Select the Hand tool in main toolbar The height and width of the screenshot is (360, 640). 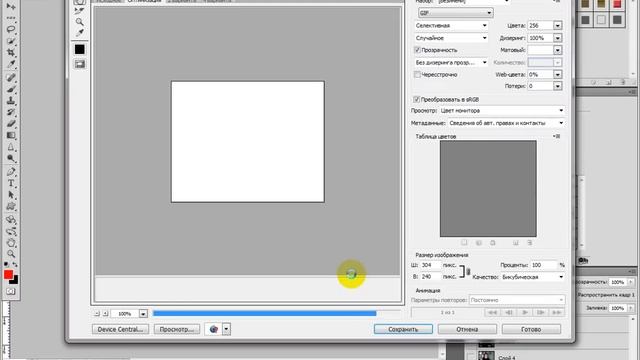11,243
